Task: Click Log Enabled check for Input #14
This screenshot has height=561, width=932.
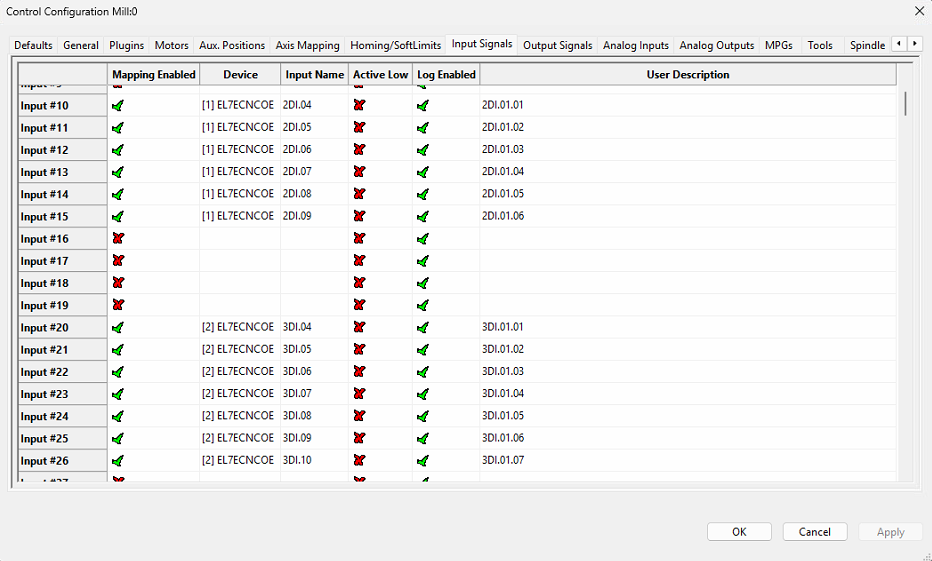Action: tap(423, 194)
